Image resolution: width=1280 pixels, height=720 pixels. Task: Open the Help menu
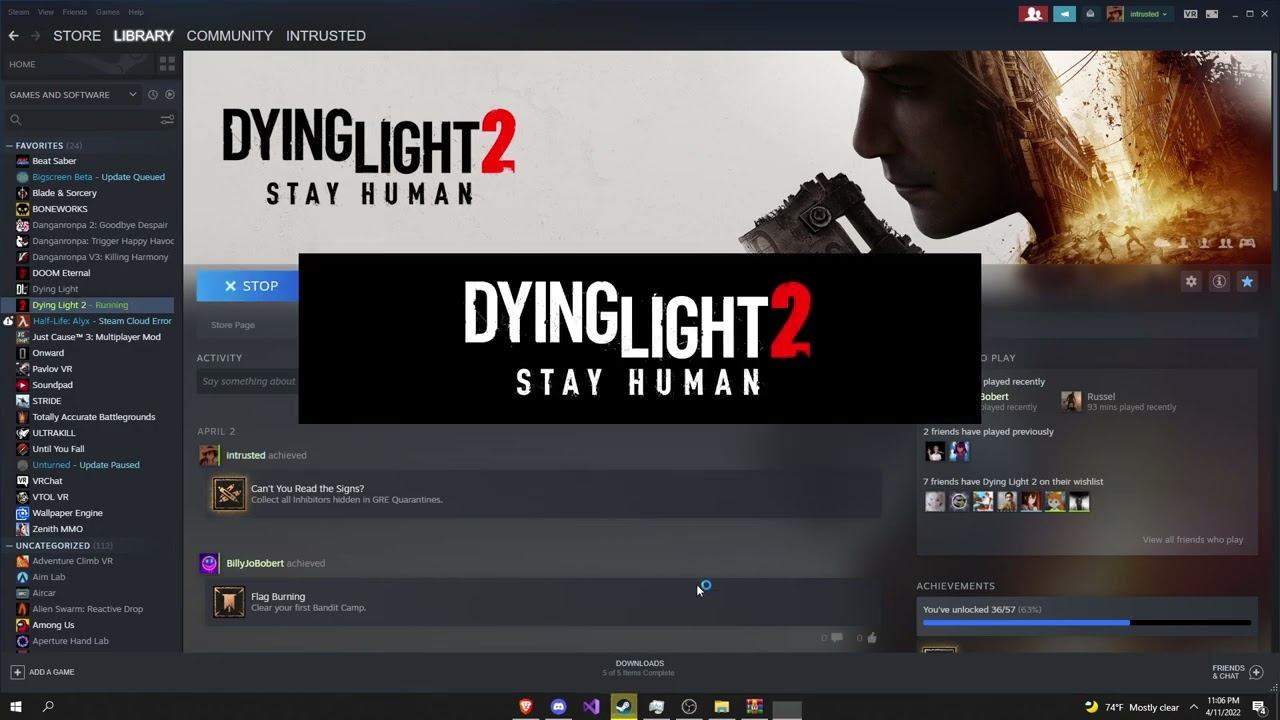click(x=136, y=12)
